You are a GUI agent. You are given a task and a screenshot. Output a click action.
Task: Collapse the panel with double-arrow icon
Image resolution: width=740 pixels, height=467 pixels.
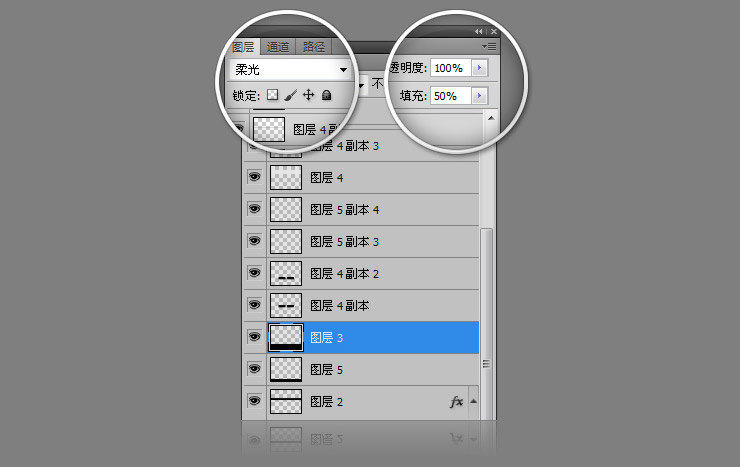pos(479,32)
